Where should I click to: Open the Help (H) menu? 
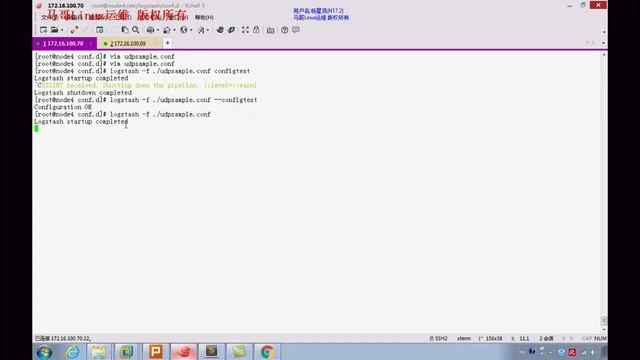(x=204, y=17)
